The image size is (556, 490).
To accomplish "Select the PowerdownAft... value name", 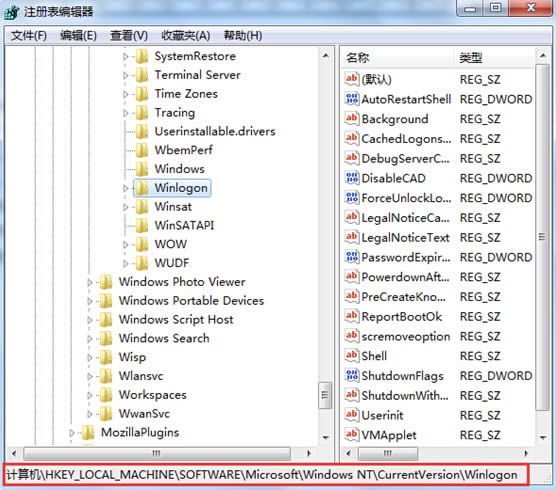I will [405, 277].
